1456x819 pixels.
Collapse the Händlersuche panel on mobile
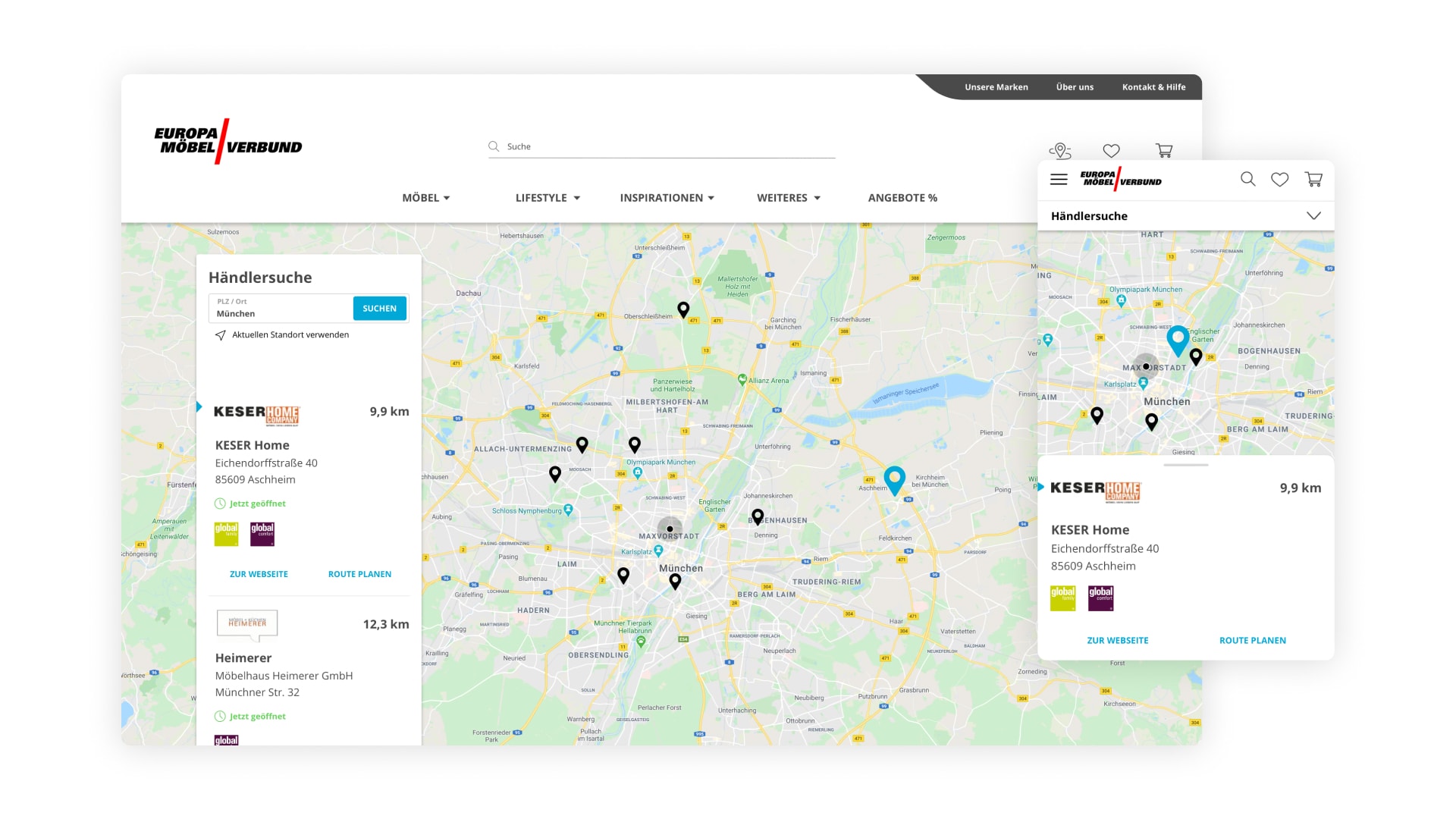tap(1314, 215)
